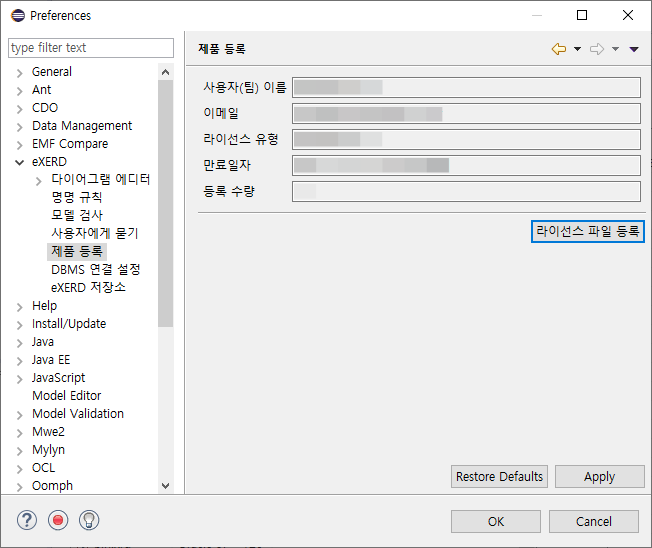Select the Java tree item
Image resolution: width=652 pixels, height=548 pixels.
tap(43, 341)
